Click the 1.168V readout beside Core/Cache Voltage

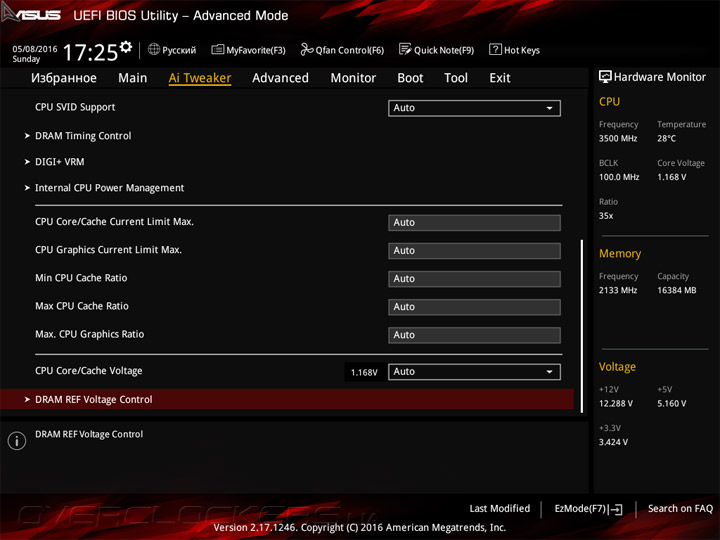point(364,372)
